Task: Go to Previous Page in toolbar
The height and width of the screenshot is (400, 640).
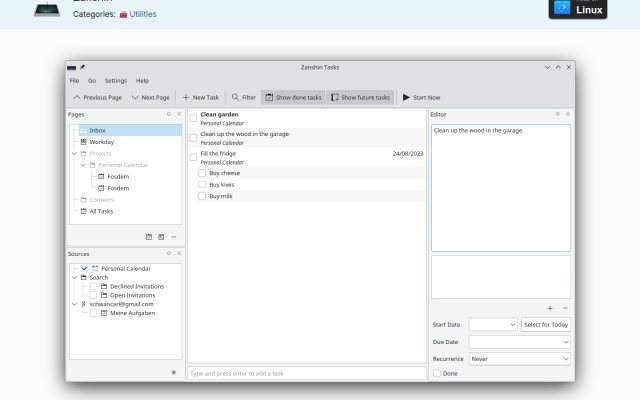Action: pyautogui.click(x=98, y=98)
